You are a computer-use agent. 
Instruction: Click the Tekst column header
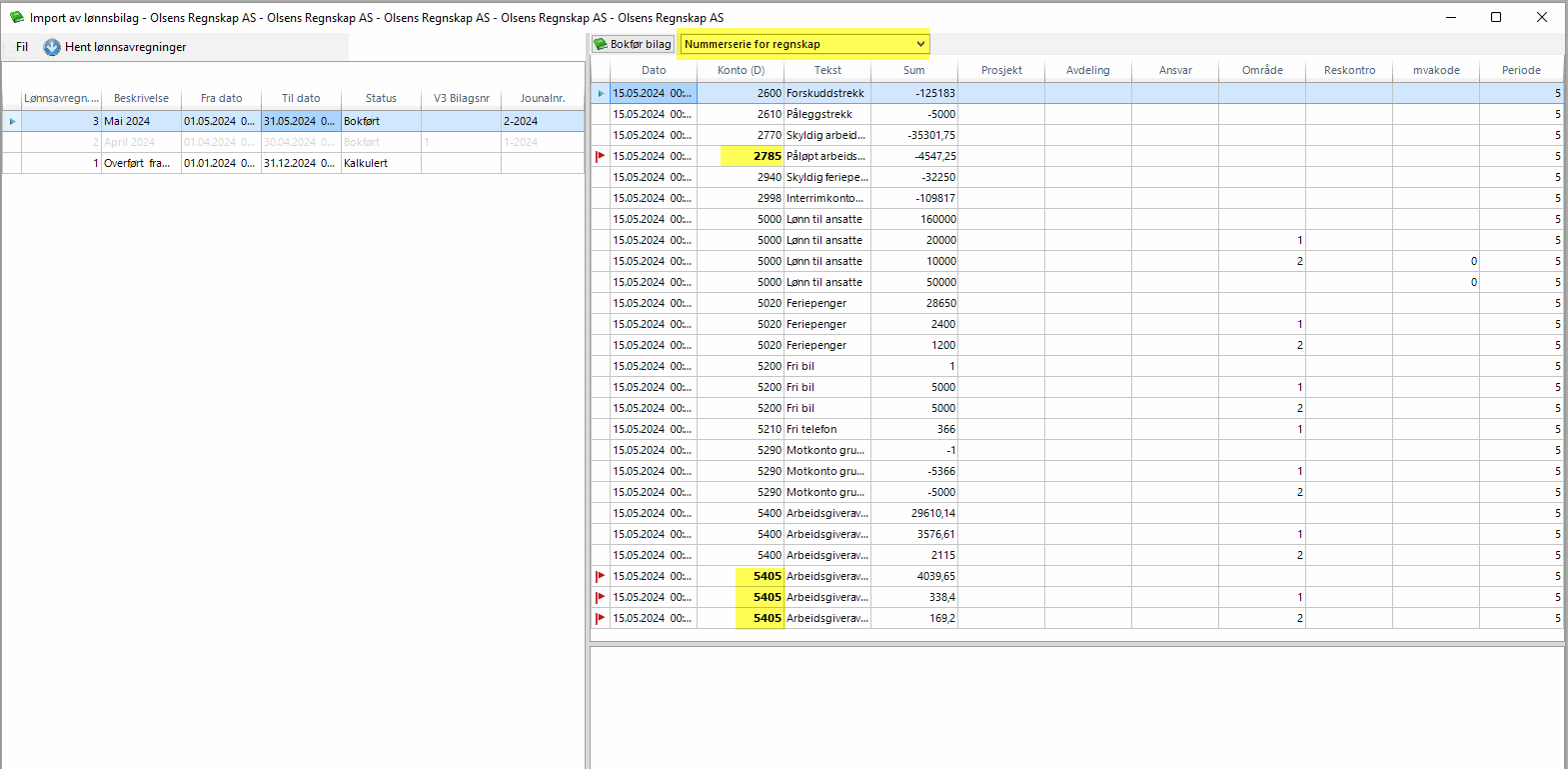point(827,70)
